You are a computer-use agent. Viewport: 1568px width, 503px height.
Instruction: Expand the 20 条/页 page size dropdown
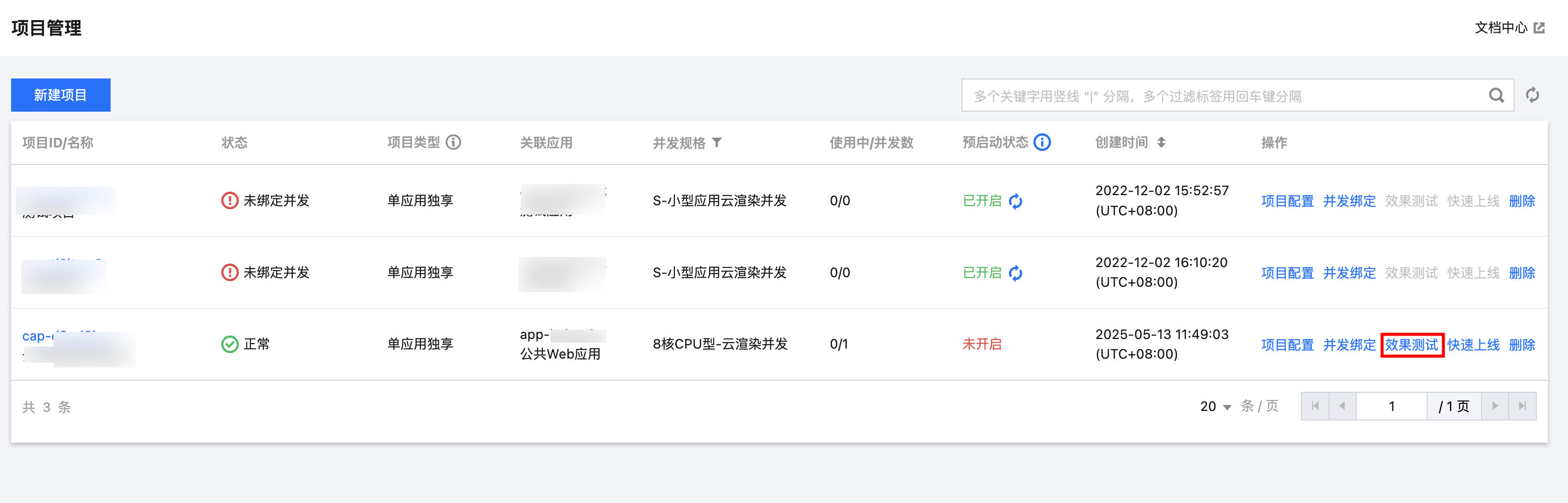tap(1215, 406)
